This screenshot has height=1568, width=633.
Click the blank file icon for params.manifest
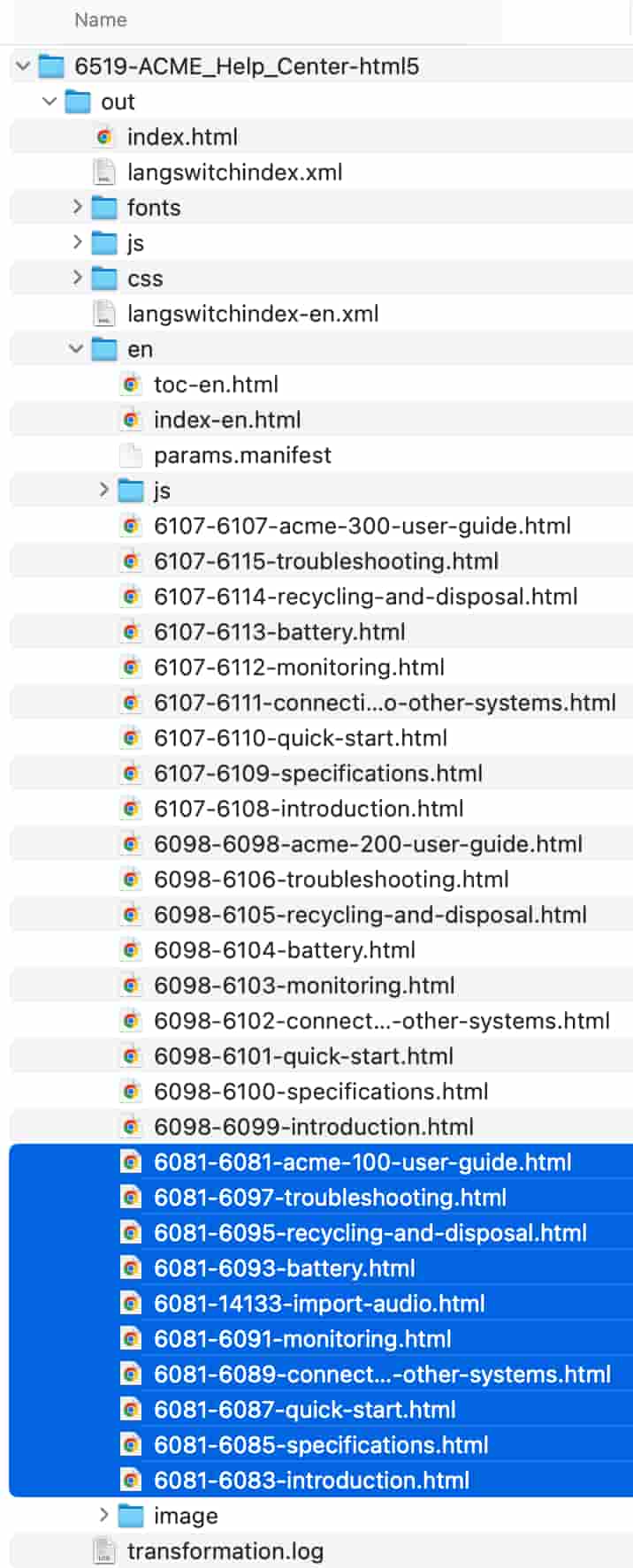pos(131,455)
